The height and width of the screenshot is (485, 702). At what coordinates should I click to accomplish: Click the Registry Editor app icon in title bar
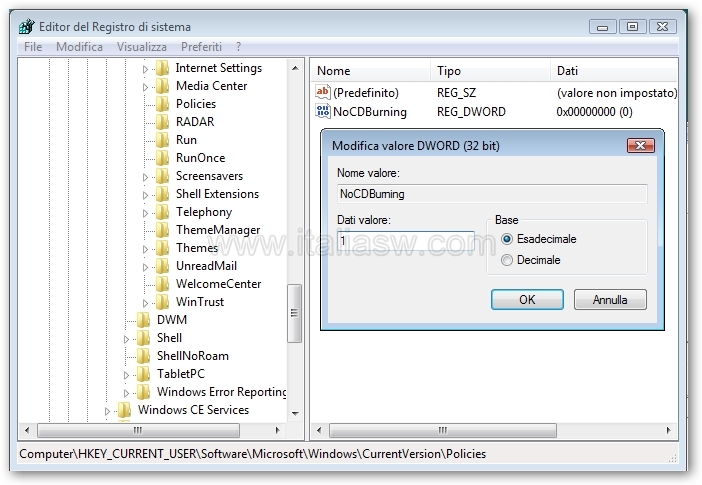click(x=27, y=26)
